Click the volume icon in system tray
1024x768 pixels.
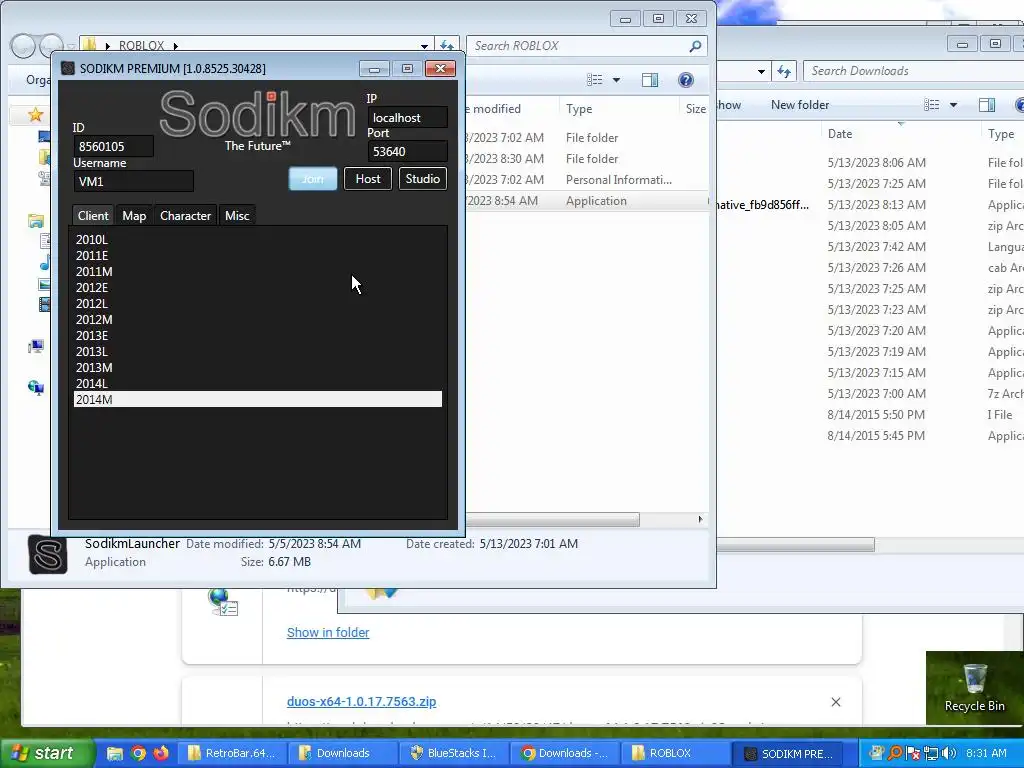[949, 753]
